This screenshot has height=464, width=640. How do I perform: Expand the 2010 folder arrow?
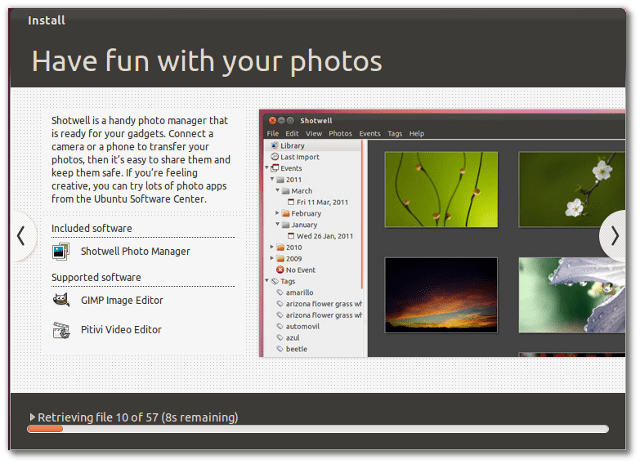(272, 247)
